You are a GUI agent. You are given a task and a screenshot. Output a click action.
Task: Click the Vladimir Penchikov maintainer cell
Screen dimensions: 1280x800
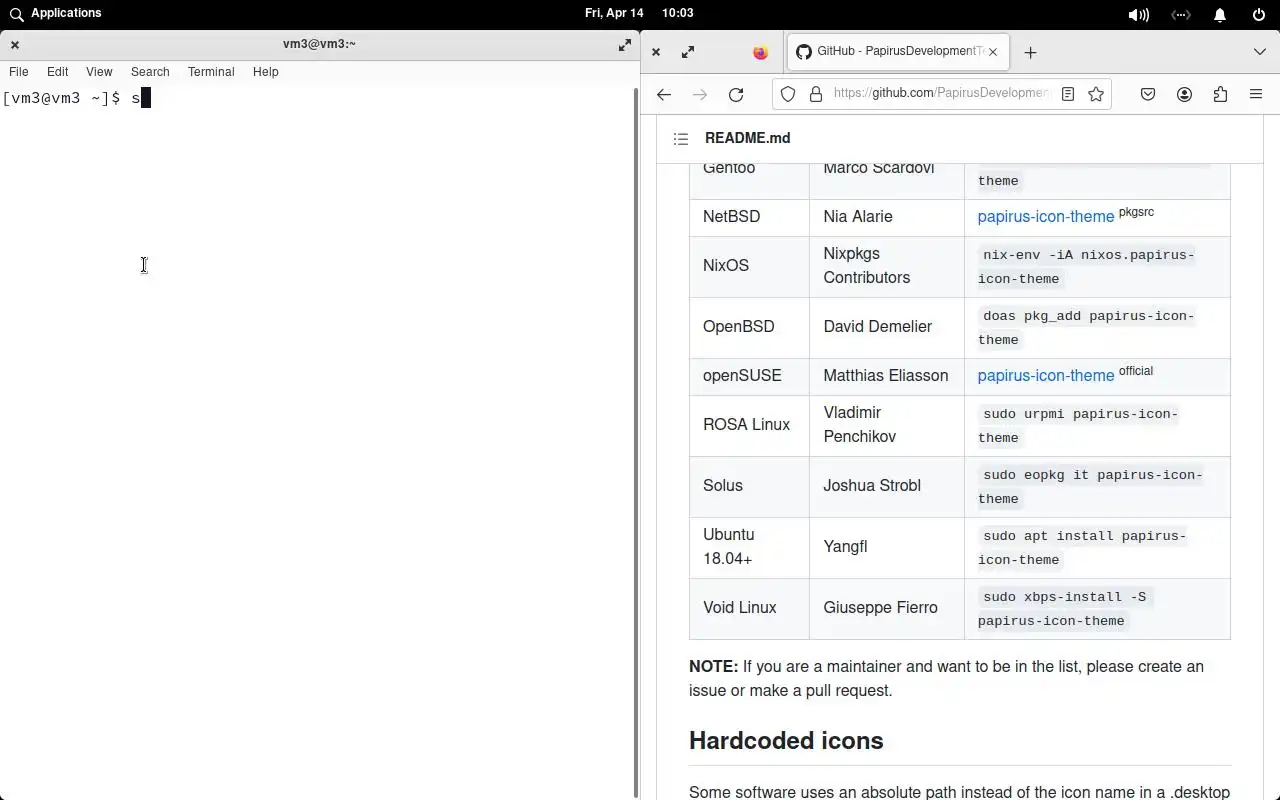click(x=886, y=425)
